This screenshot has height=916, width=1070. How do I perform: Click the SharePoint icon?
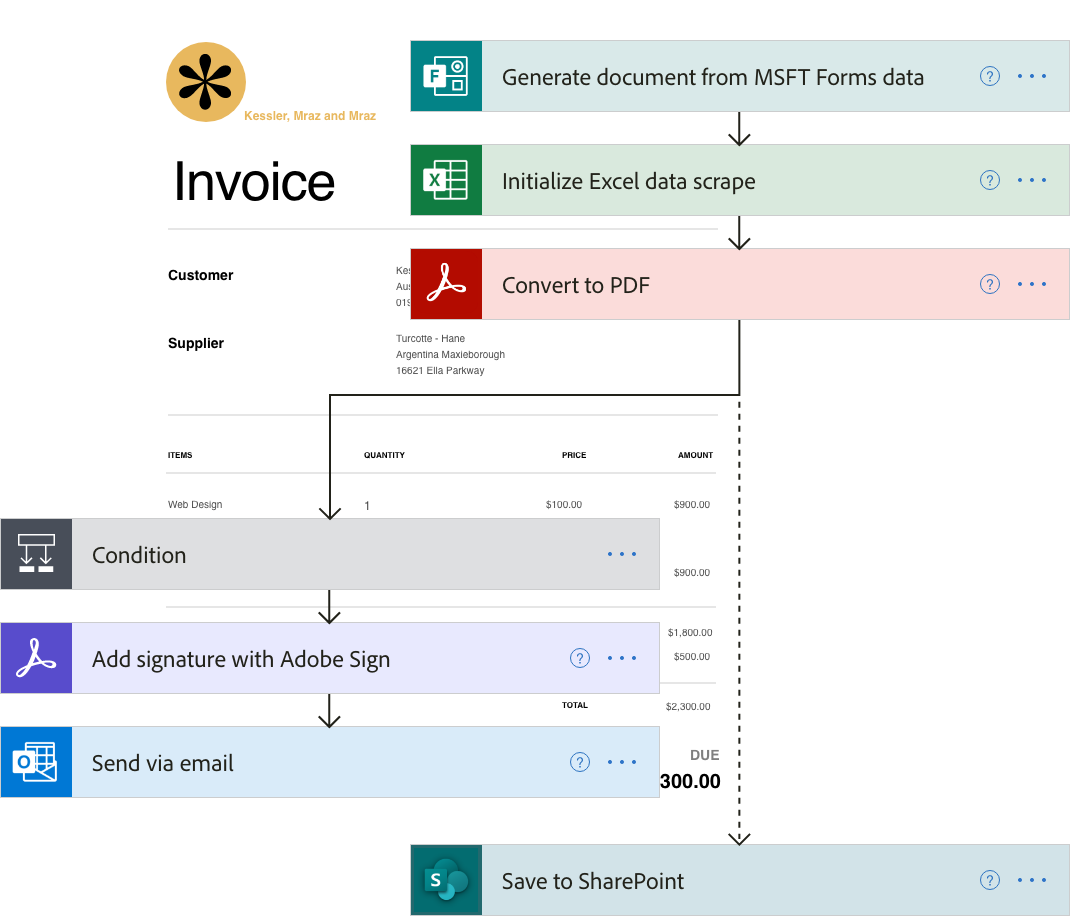coord(446,880)
